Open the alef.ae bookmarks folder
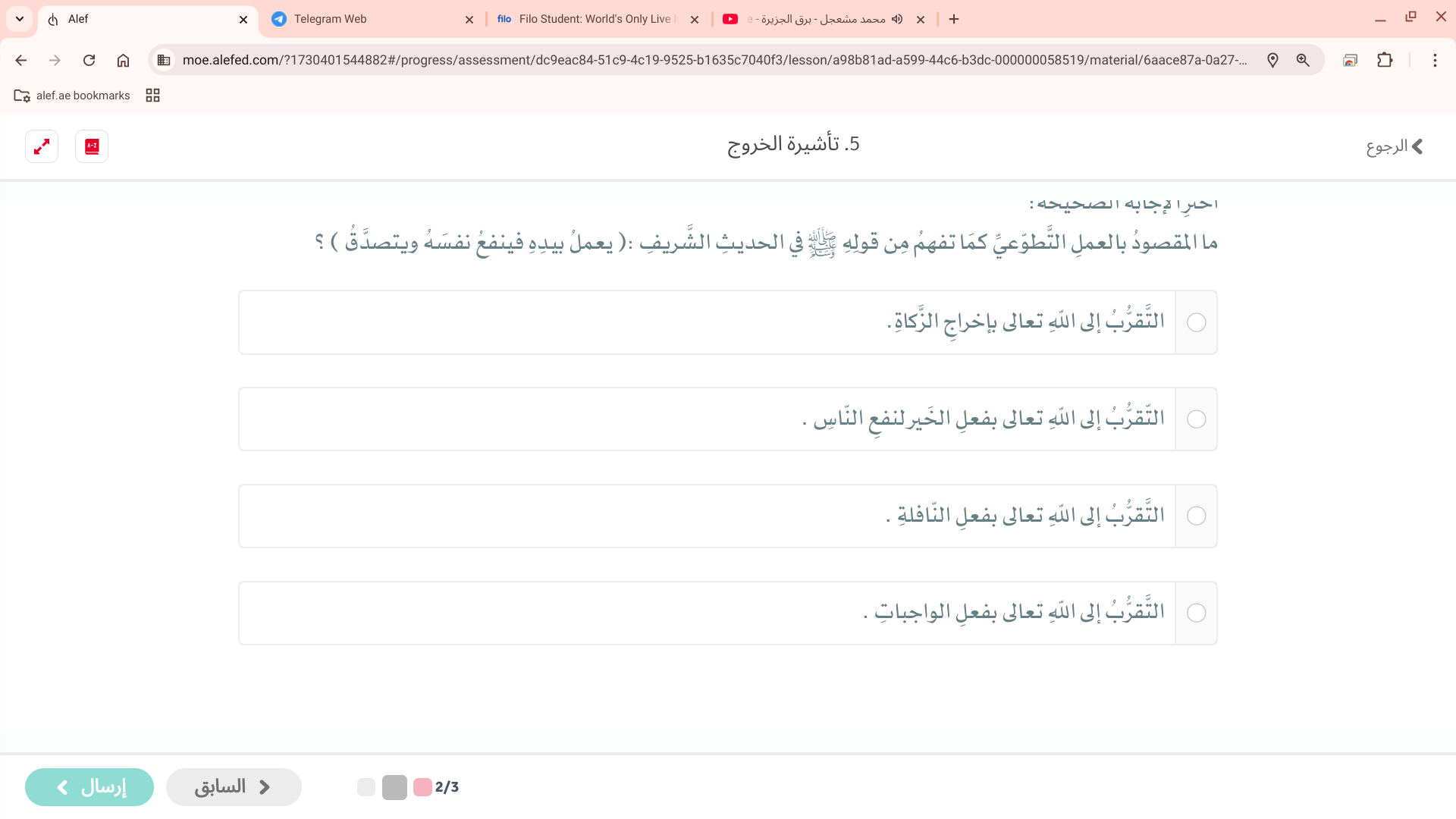The height and width of the screenshot is (819, 1456). [x=72, y=96]
